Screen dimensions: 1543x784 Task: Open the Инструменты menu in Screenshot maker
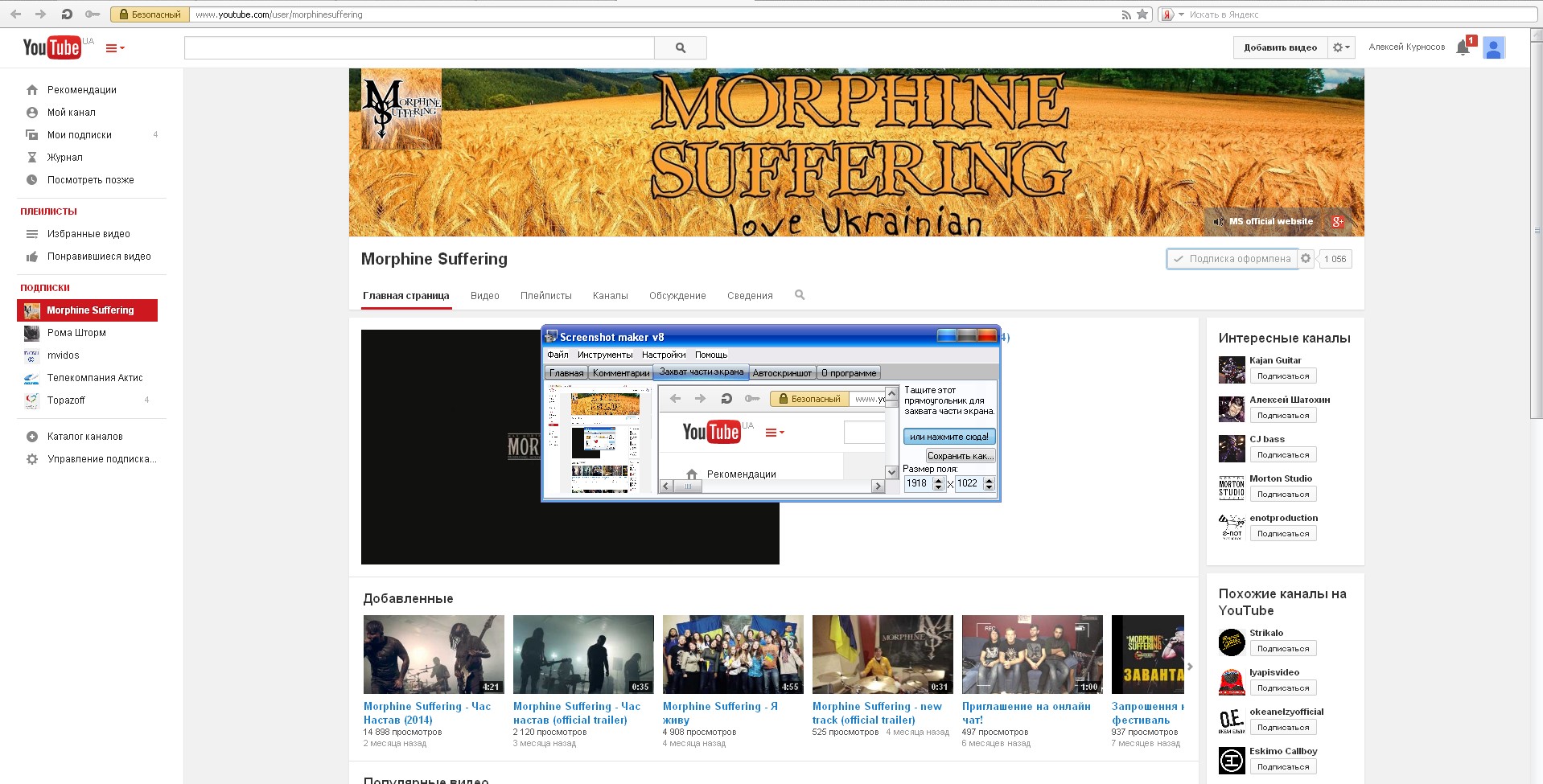pyautogui.click(x=605, y=355)
